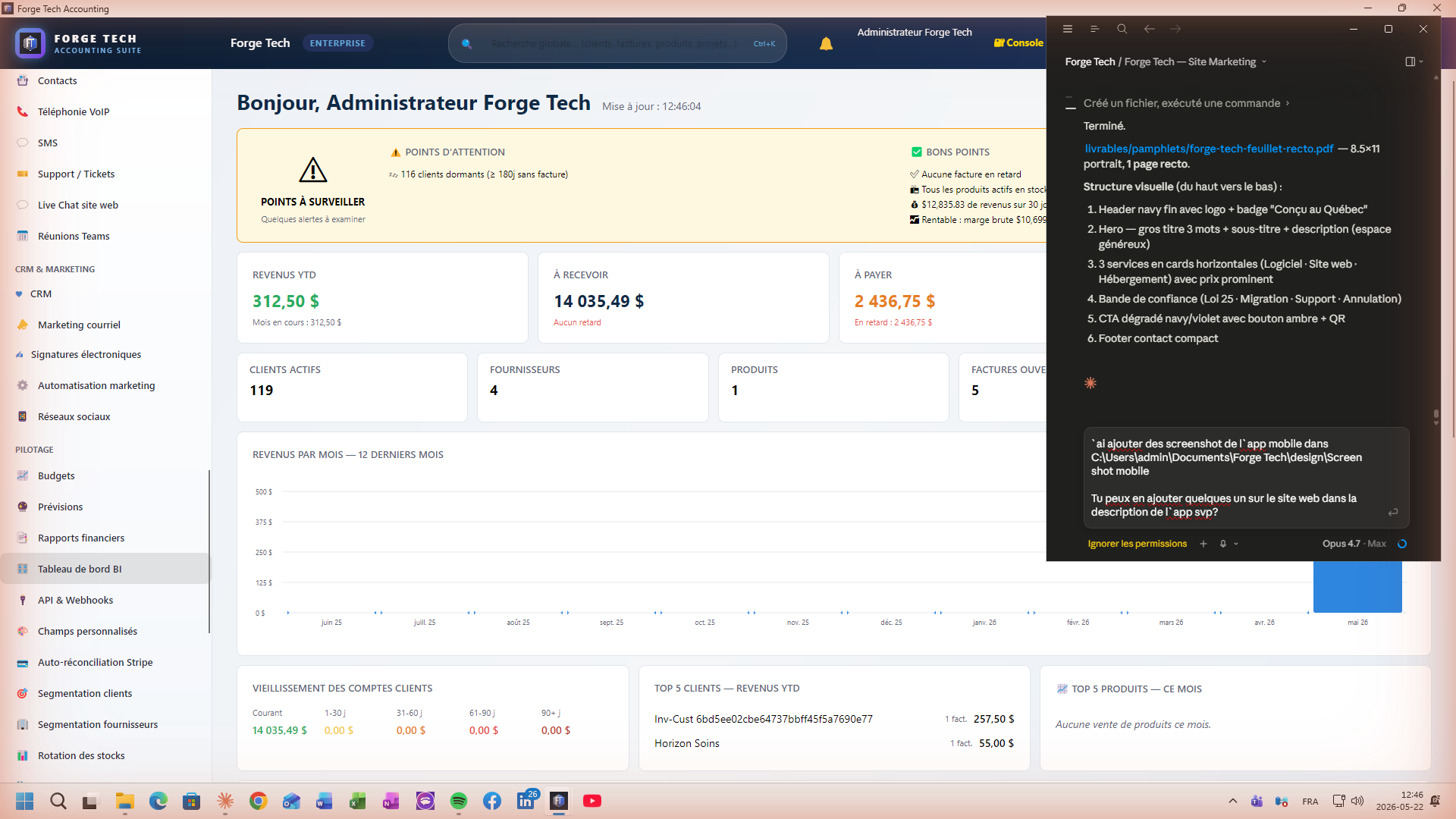This screenshot has height=819, width=1456.
Task: Click Horizon Soins client row
Action: pos(834,743)
